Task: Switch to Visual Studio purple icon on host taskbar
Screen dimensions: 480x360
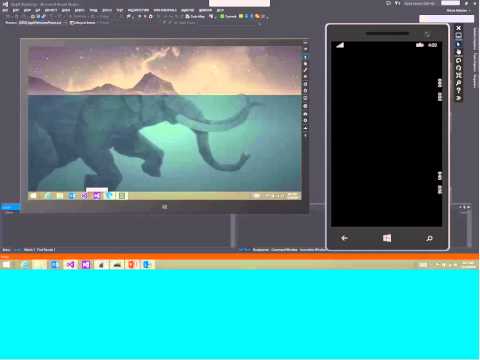Action: [x=70, y=265]
